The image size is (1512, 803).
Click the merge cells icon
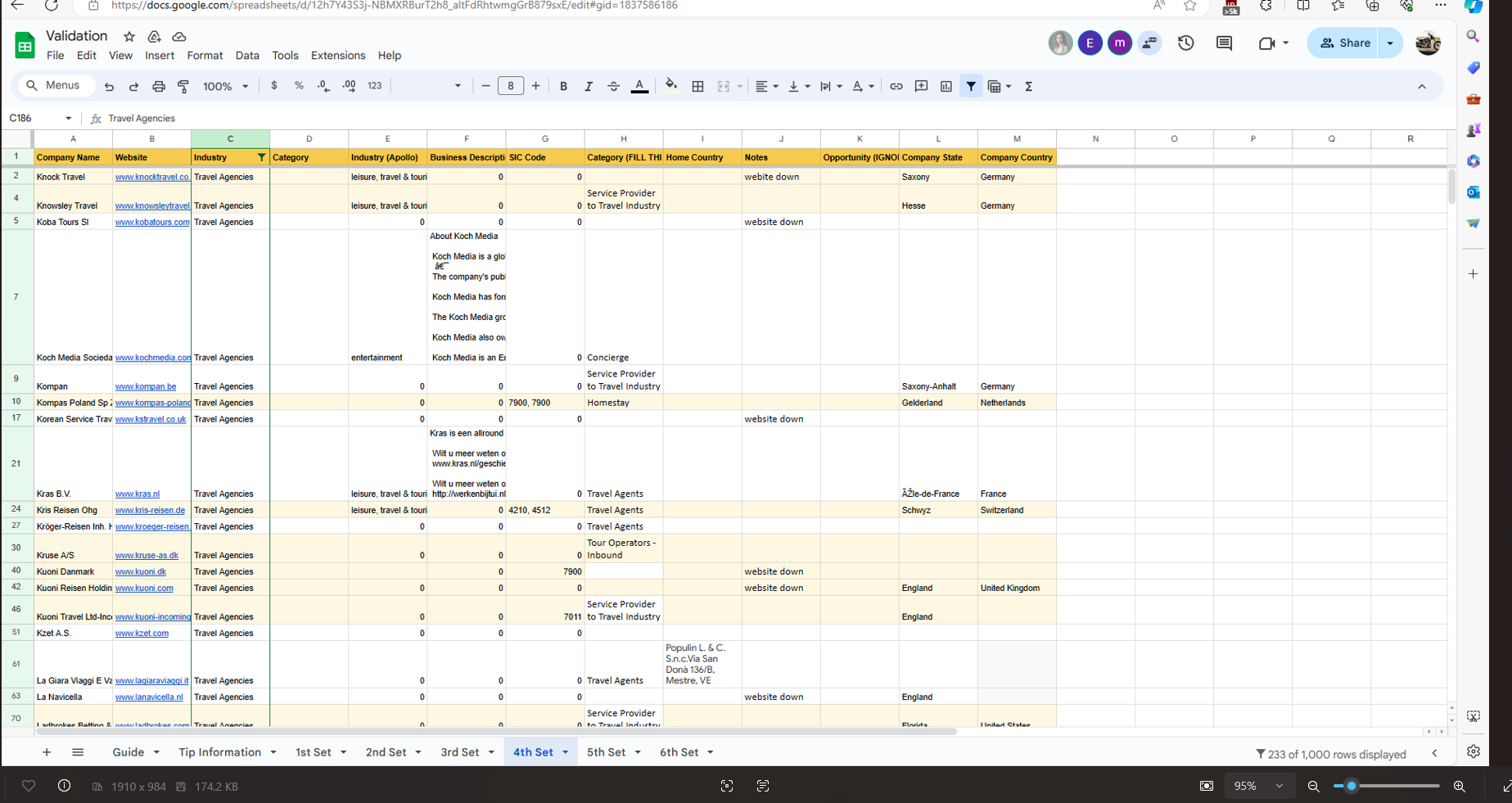(724, 86)
